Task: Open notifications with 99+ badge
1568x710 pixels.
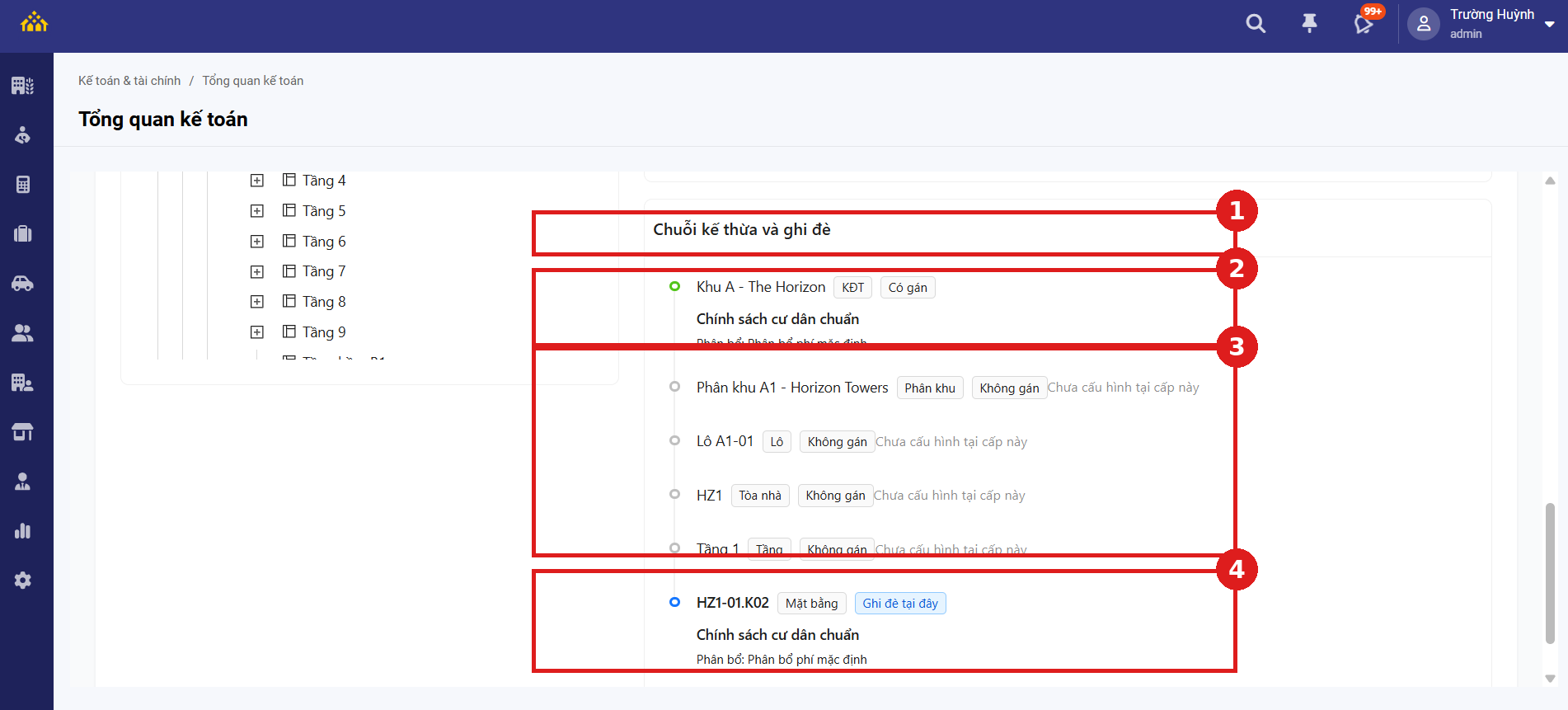Action: (1365, 22)
